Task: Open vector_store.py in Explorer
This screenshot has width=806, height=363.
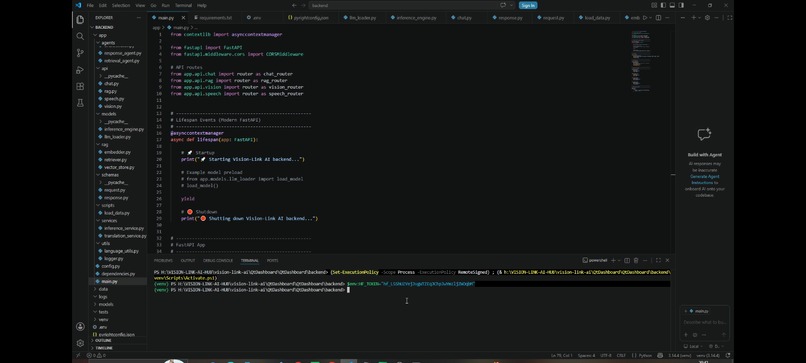Action: (x=119, y=167)
